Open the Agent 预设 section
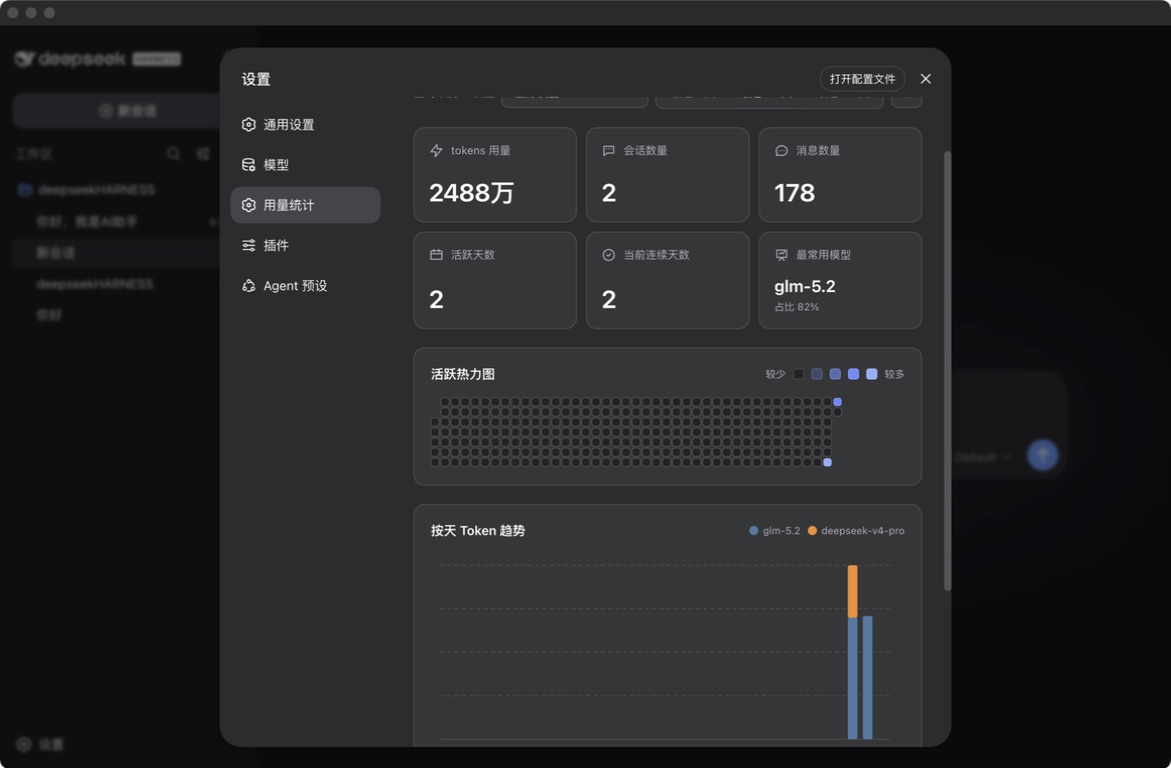The height and width of the screenshot is (768, 1171). [x=305, y=285]
